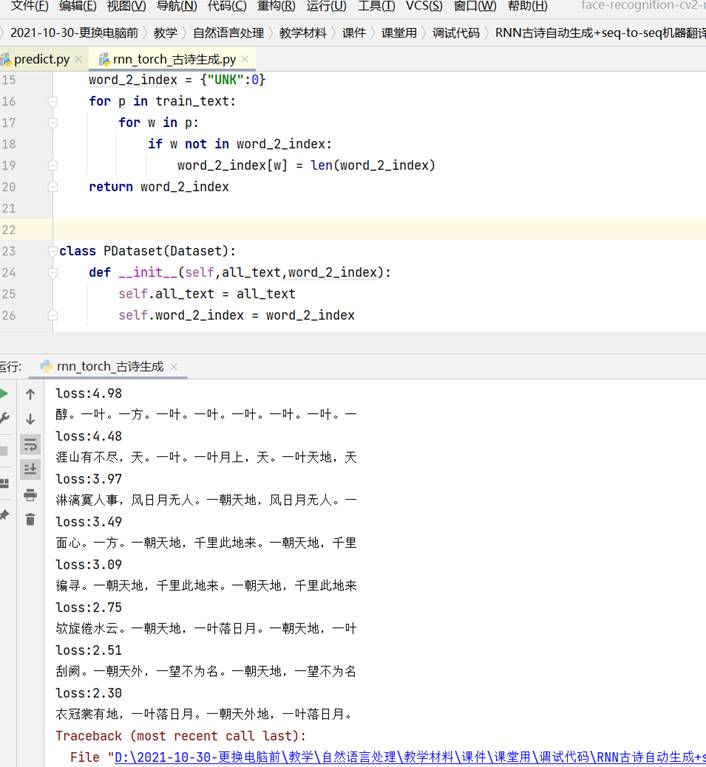This screenshot has width=706, height=767.
Task: Rerun the script with green run icon
Action: pos(4,394)
